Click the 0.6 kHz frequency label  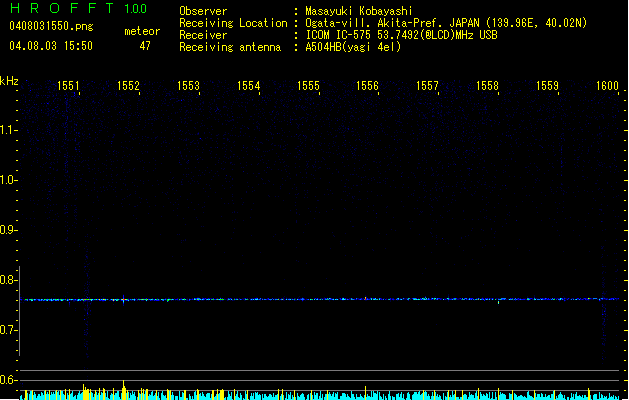click(x=8, y=380)
